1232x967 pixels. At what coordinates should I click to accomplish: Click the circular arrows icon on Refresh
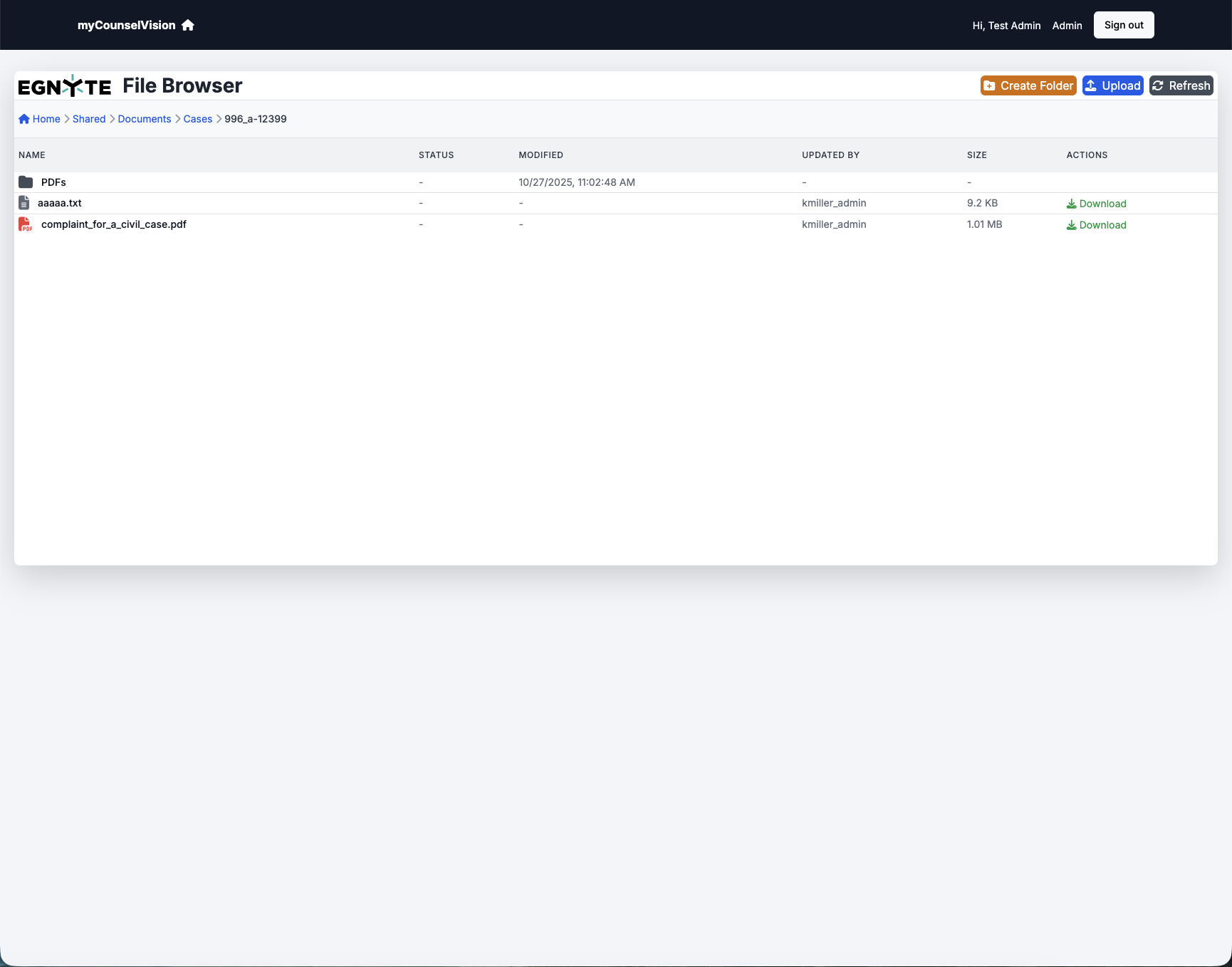click(1159, 85)
